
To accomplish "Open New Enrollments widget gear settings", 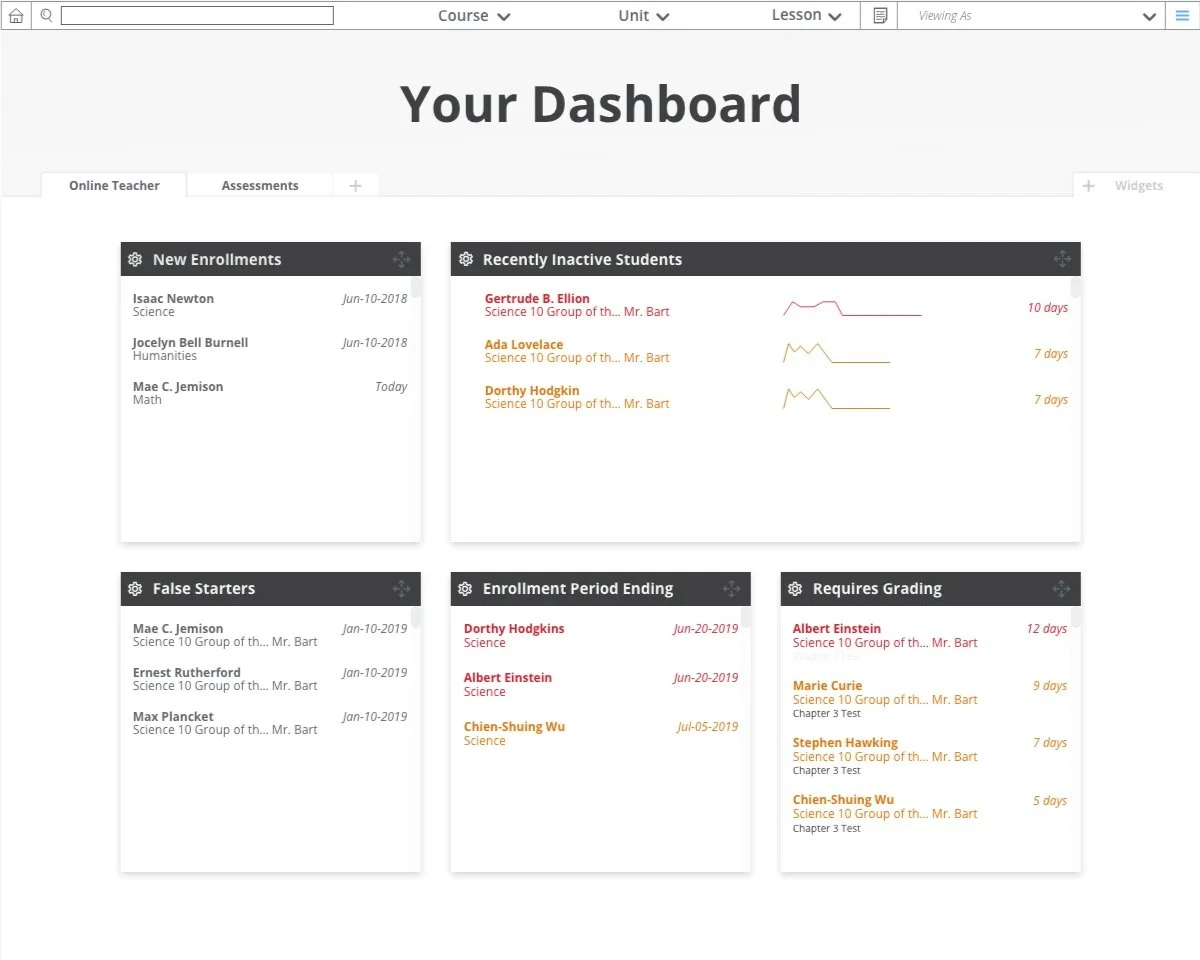I will click(135, 259).
